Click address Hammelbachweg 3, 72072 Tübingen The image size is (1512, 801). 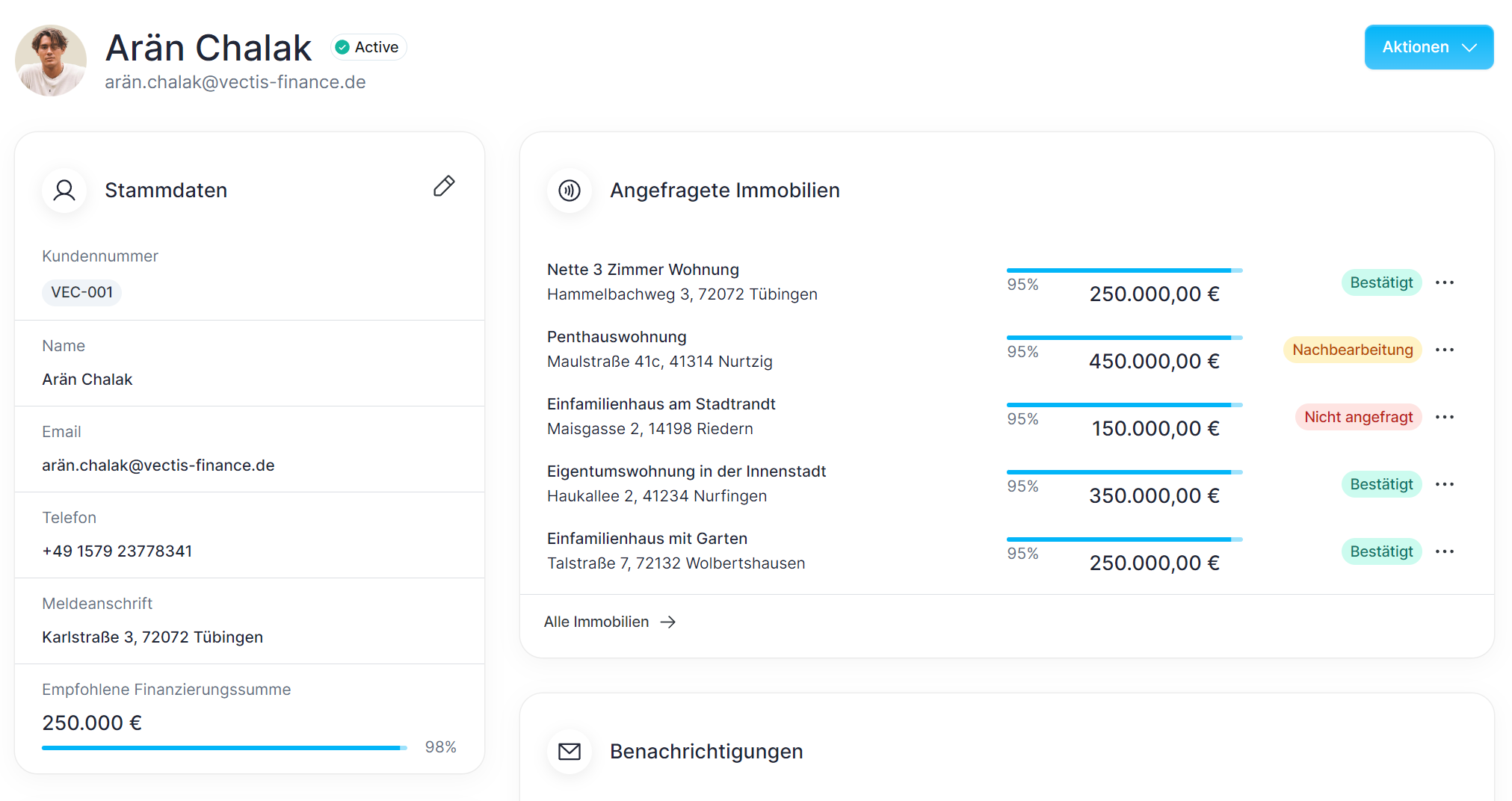click(682, 294)
